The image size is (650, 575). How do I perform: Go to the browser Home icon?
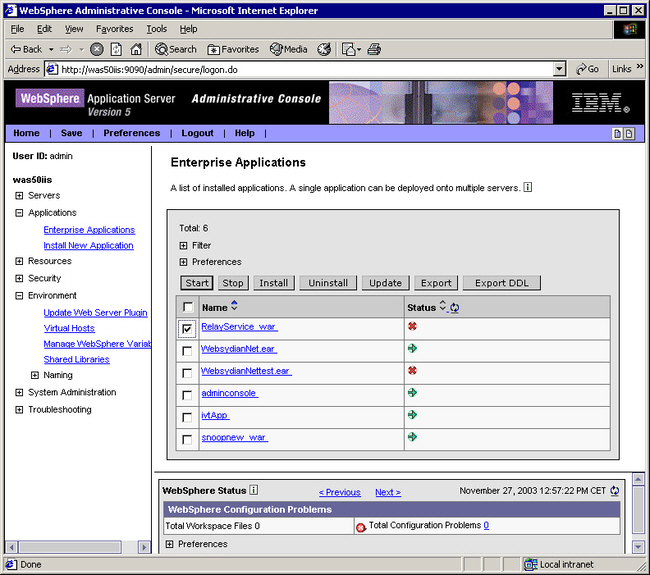136,49
